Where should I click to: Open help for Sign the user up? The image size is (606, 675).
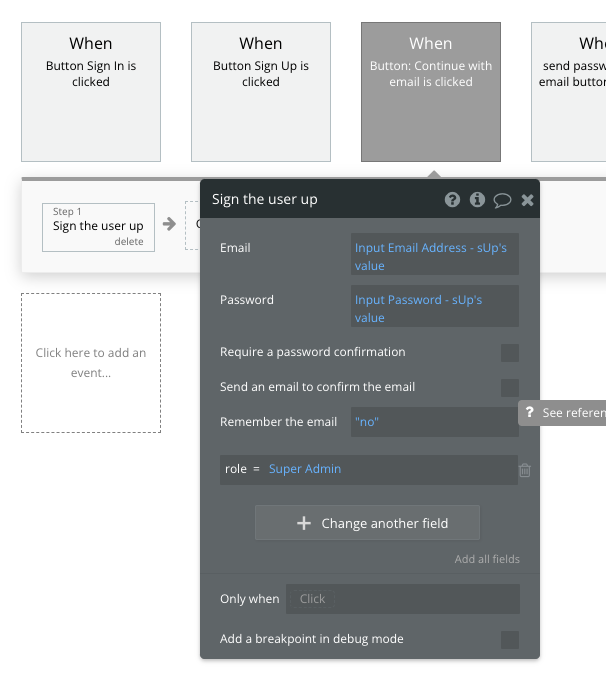[452, 200]
